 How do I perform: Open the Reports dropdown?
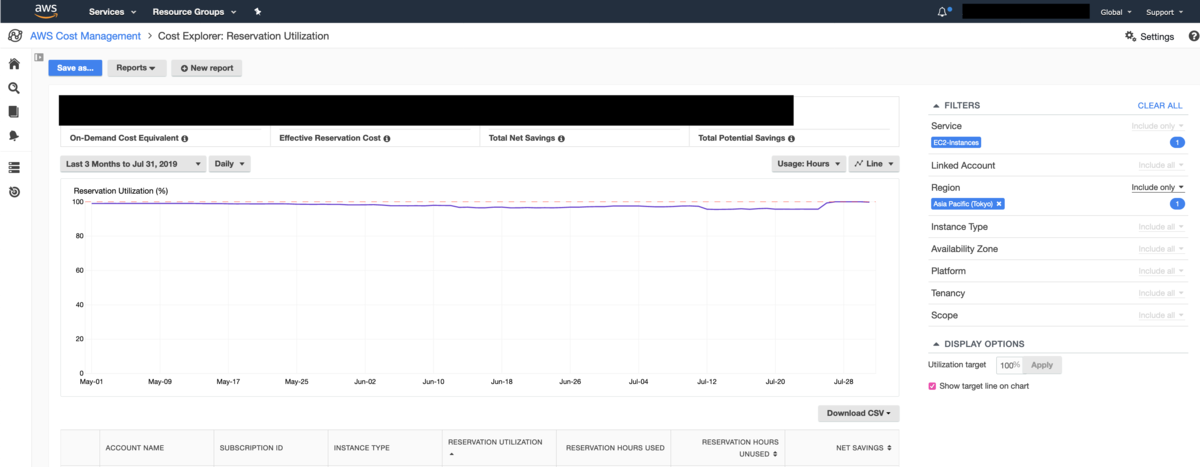136,68
